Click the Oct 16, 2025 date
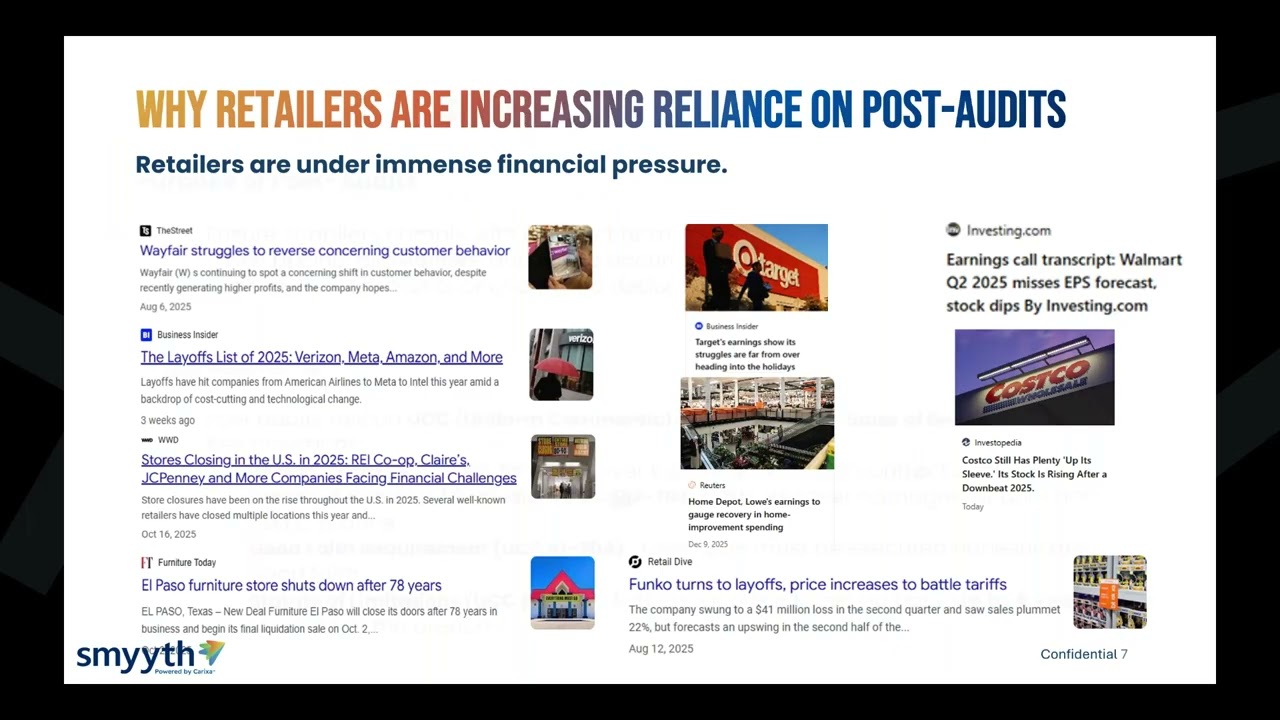Viewport: 1280px width, 720px height. pos(168,534)
